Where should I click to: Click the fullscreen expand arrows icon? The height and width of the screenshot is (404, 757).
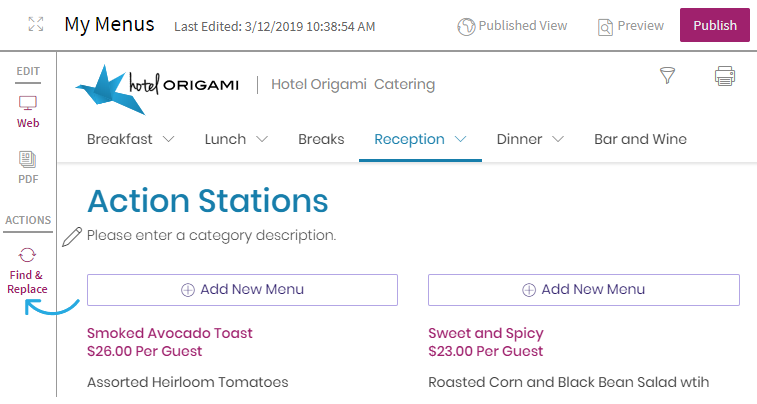pos(36,24)
